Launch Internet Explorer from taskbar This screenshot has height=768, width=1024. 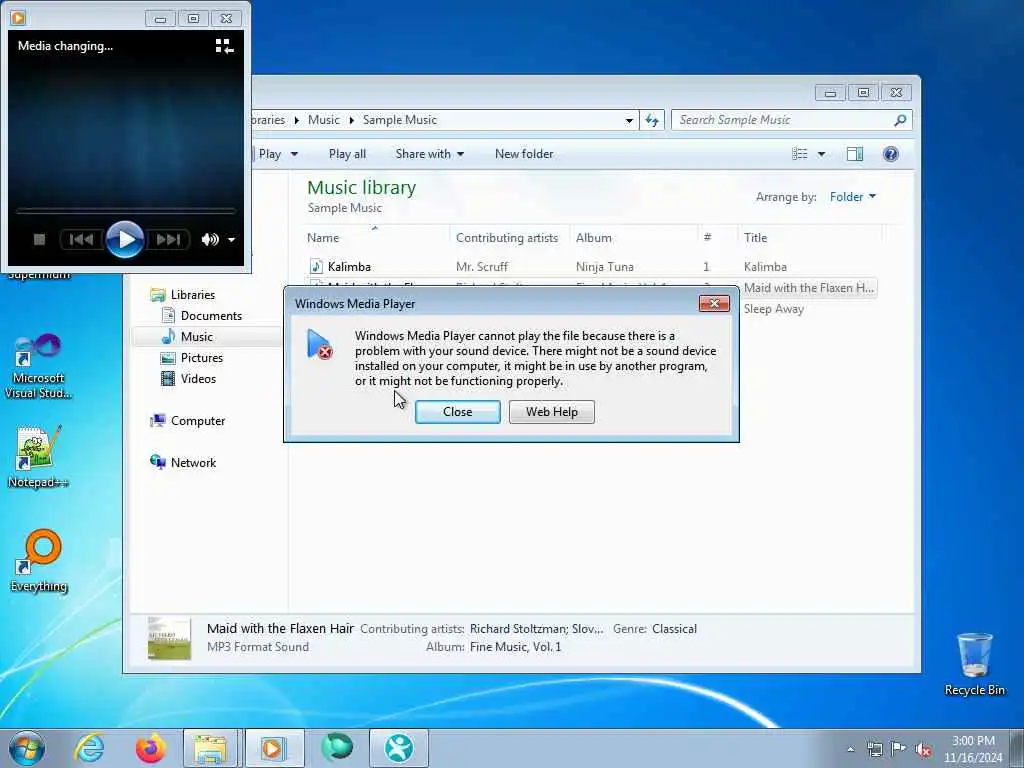(x=89, y=748)
